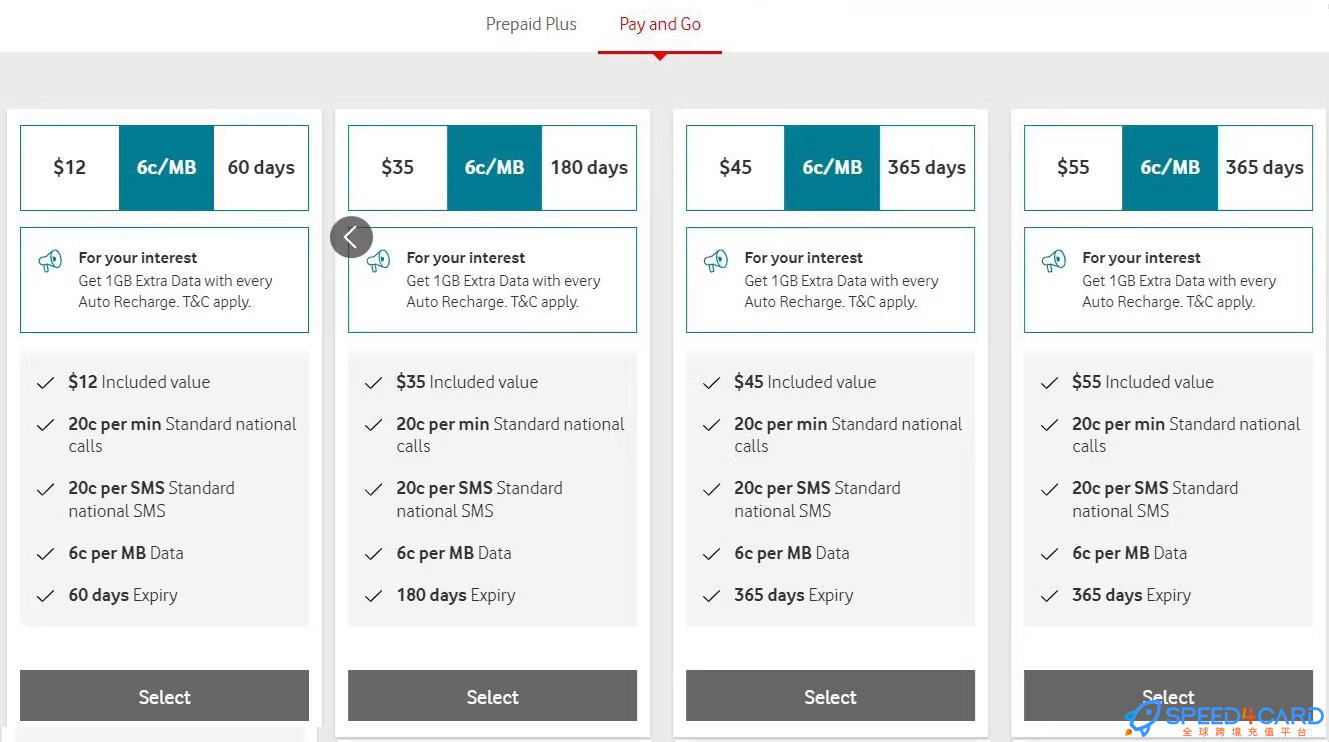Toggle the 6c/MB segment on $55 plan
The width and height of the screenshot is (1329, 742).
tap(1170, 167)
